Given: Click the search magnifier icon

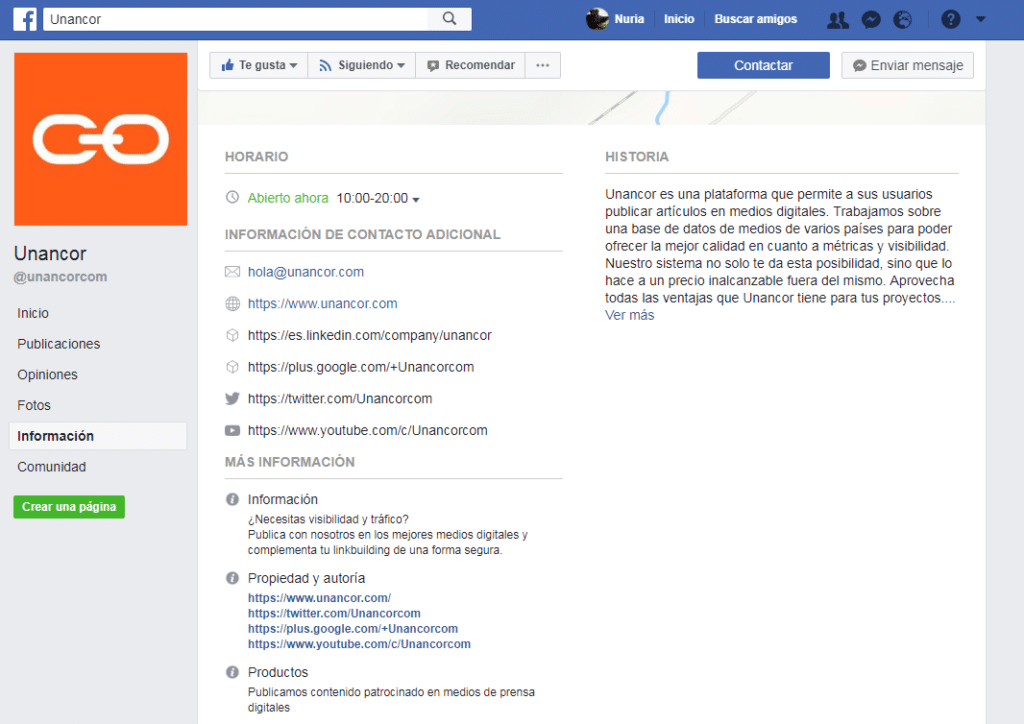Looking at the screenshot, I should coord(449,19).
